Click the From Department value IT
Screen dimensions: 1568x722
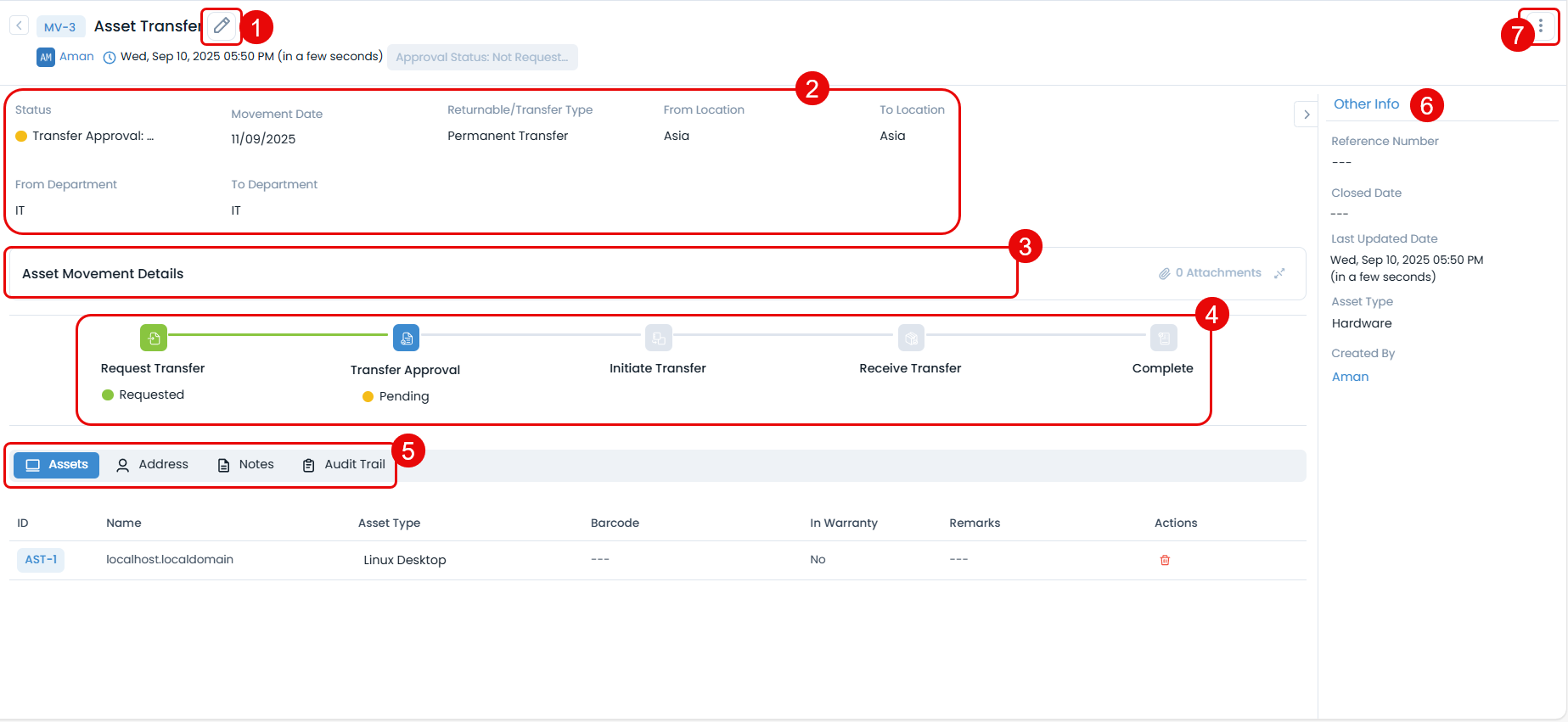[20, 210]
